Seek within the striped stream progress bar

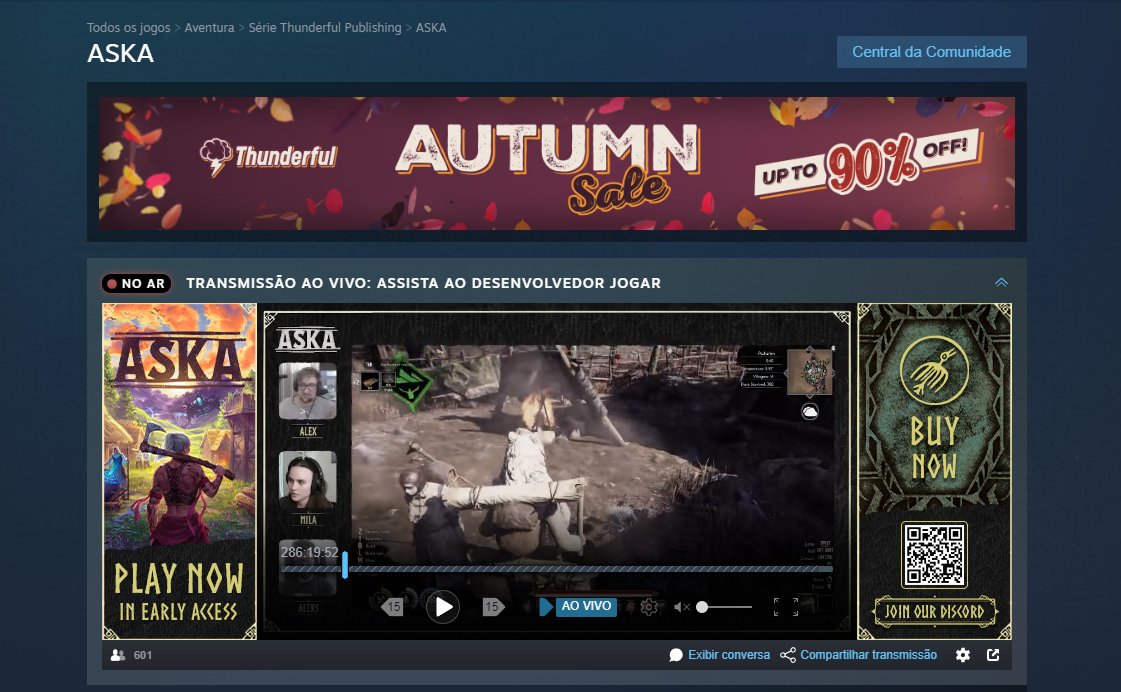(x=557, y=569)
